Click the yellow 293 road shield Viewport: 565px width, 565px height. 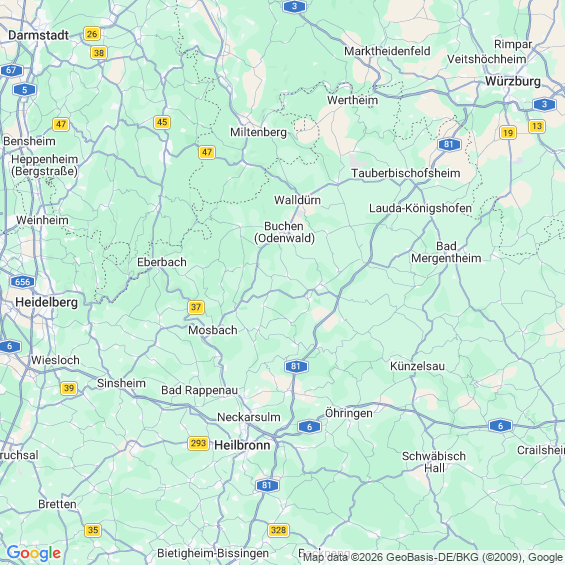[198, 443]
